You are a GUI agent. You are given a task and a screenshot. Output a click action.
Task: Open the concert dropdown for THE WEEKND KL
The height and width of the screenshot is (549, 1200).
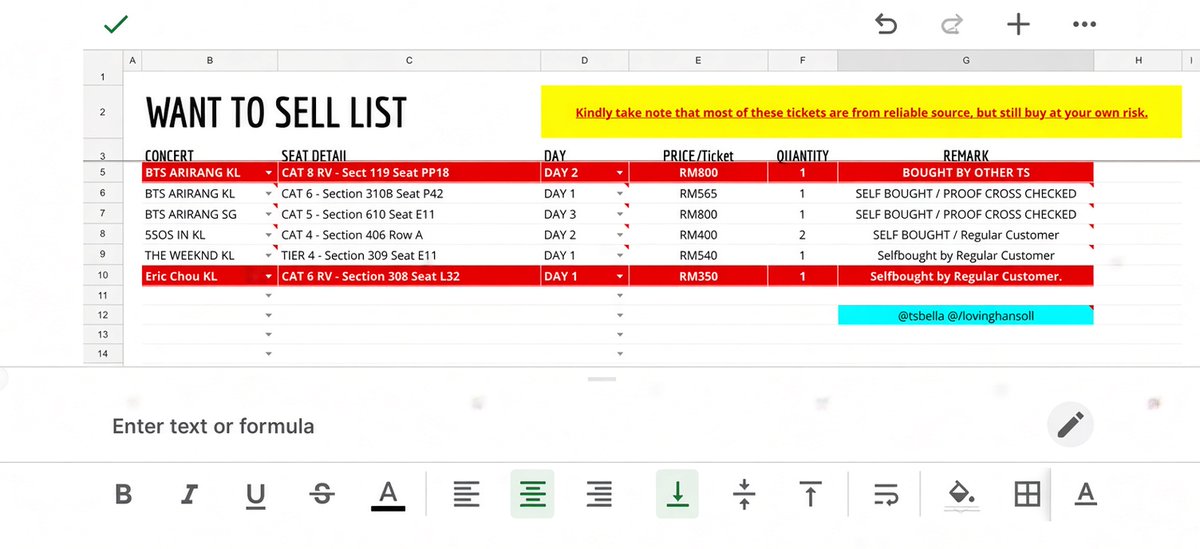click(268, 256)
